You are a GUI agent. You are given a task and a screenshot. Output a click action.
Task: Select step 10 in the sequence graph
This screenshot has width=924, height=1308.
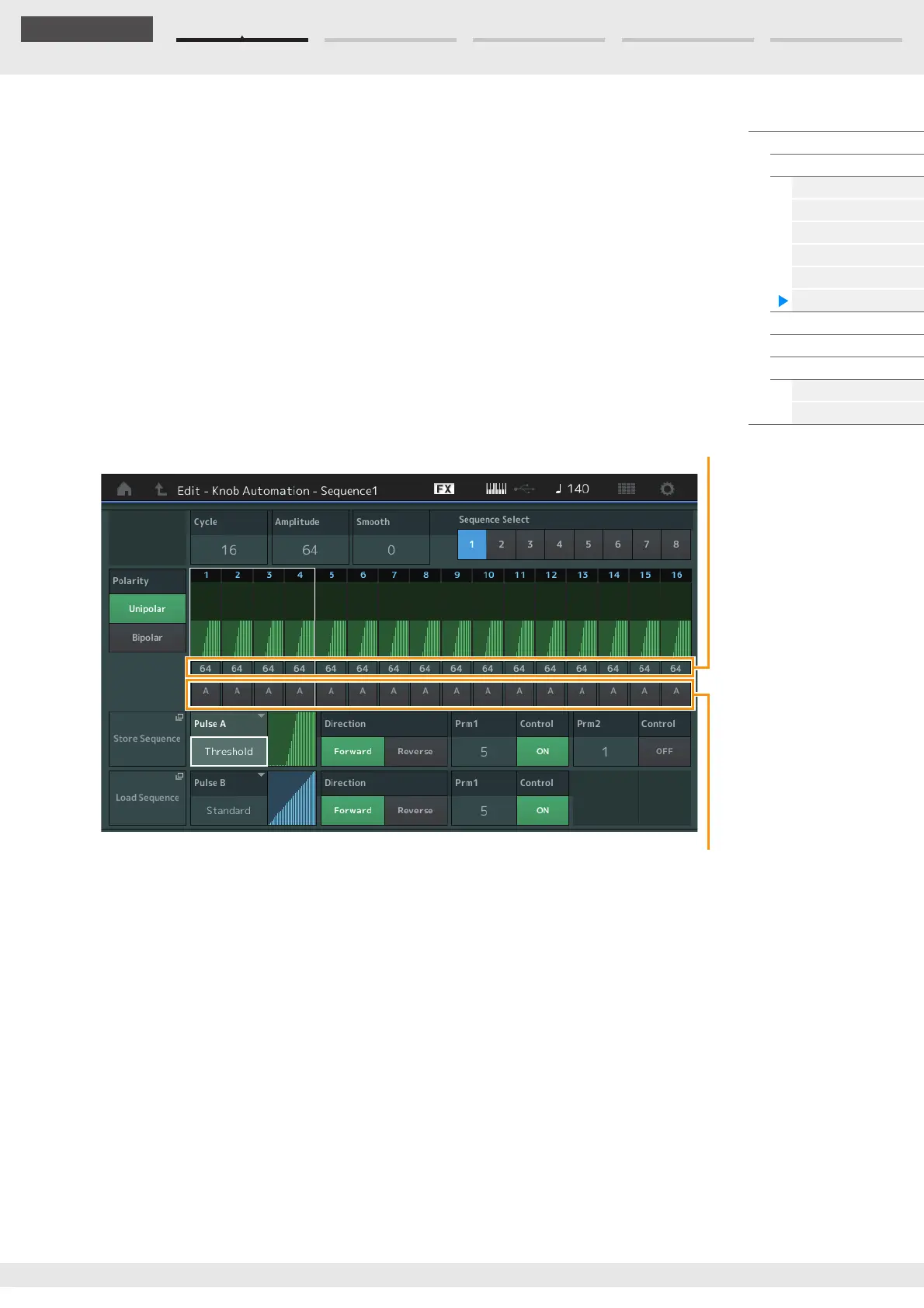click(488, 614)
